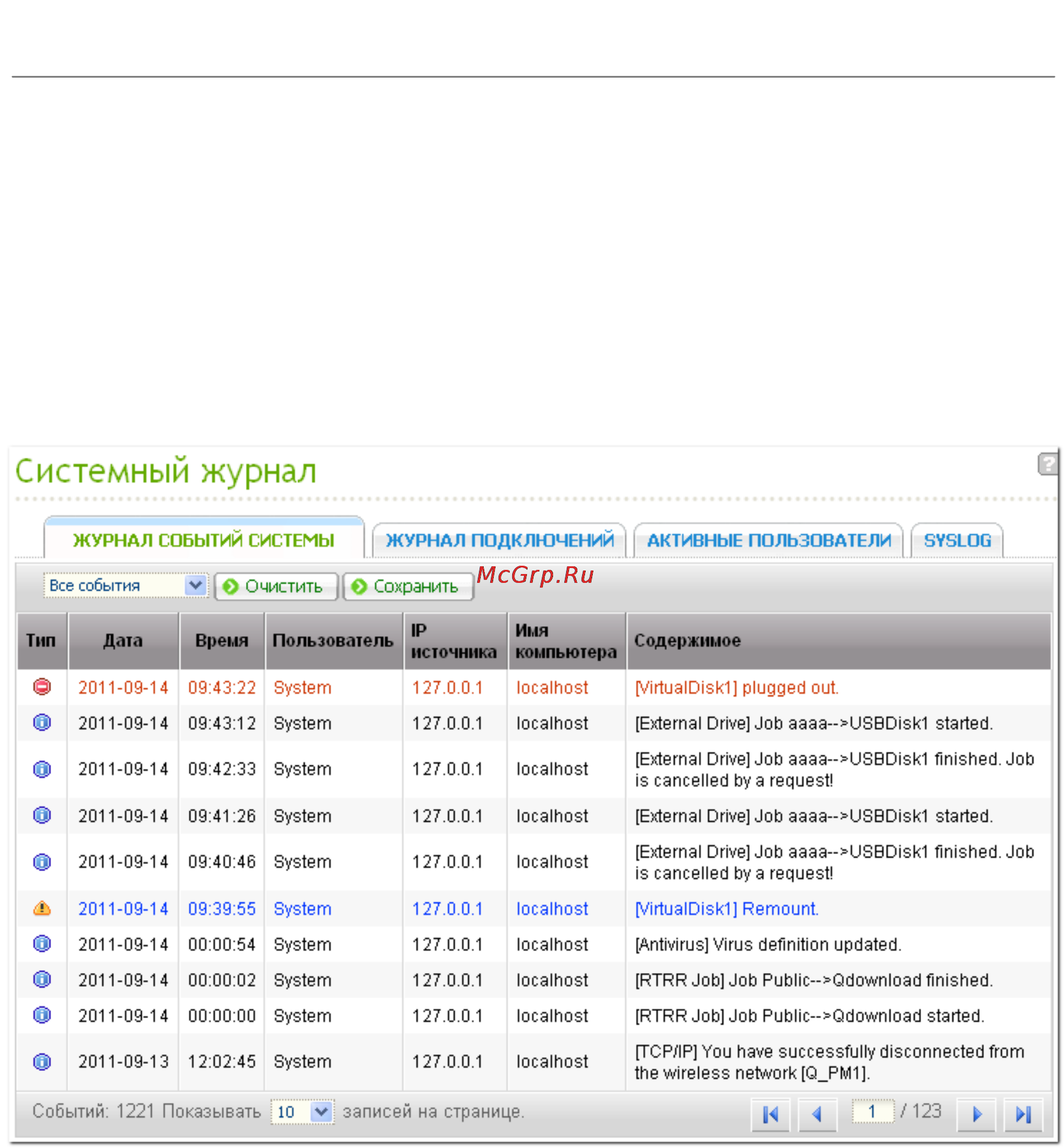Image resolution: width=1064 pixels, height=1148 pixels.
Task: Click date '2011-09-13' cell
Action: tap(123, 1061)
